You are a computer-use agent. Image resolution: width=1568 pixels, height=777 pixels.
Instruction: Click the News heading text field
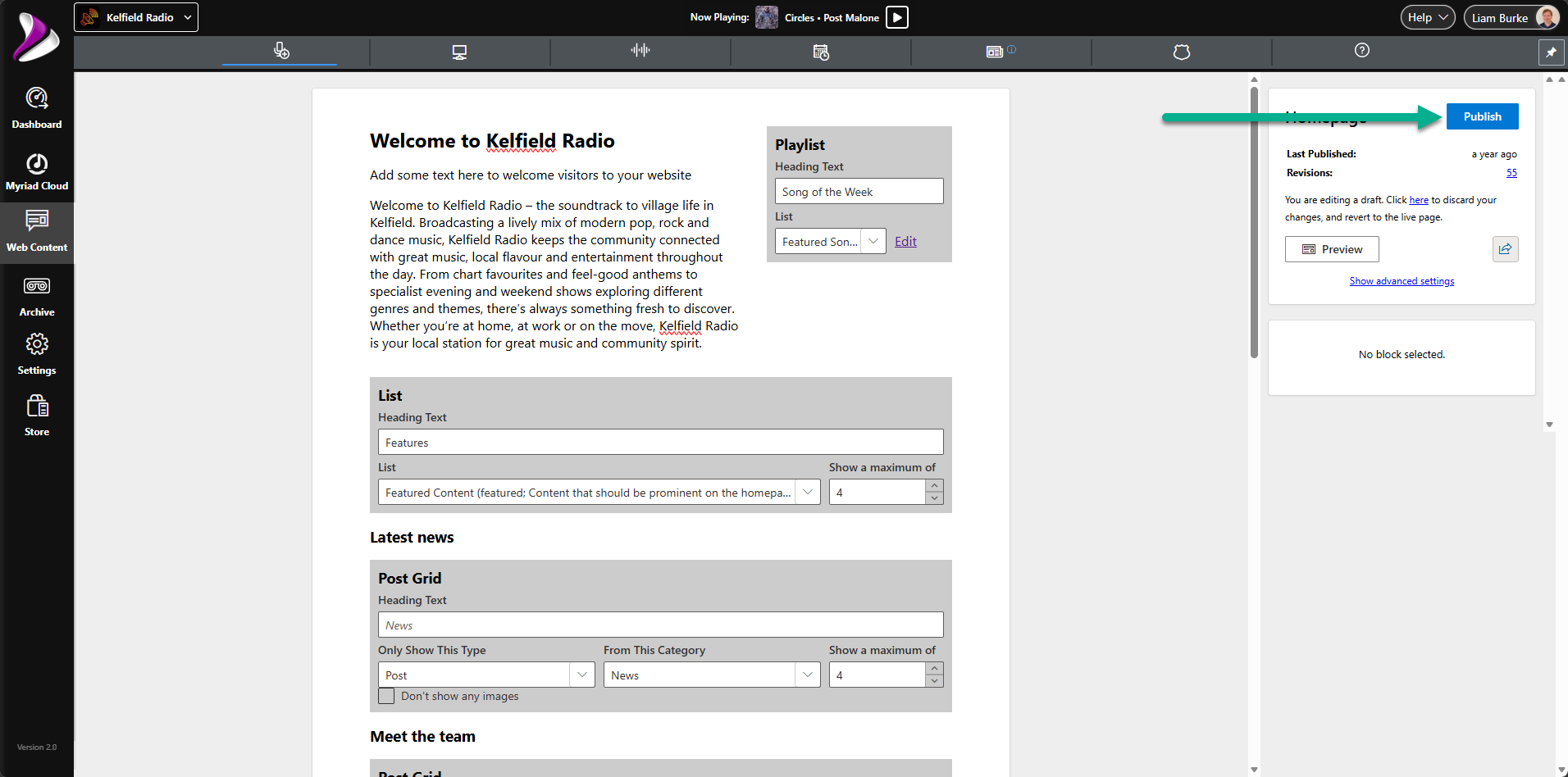(x=660, y=625)
